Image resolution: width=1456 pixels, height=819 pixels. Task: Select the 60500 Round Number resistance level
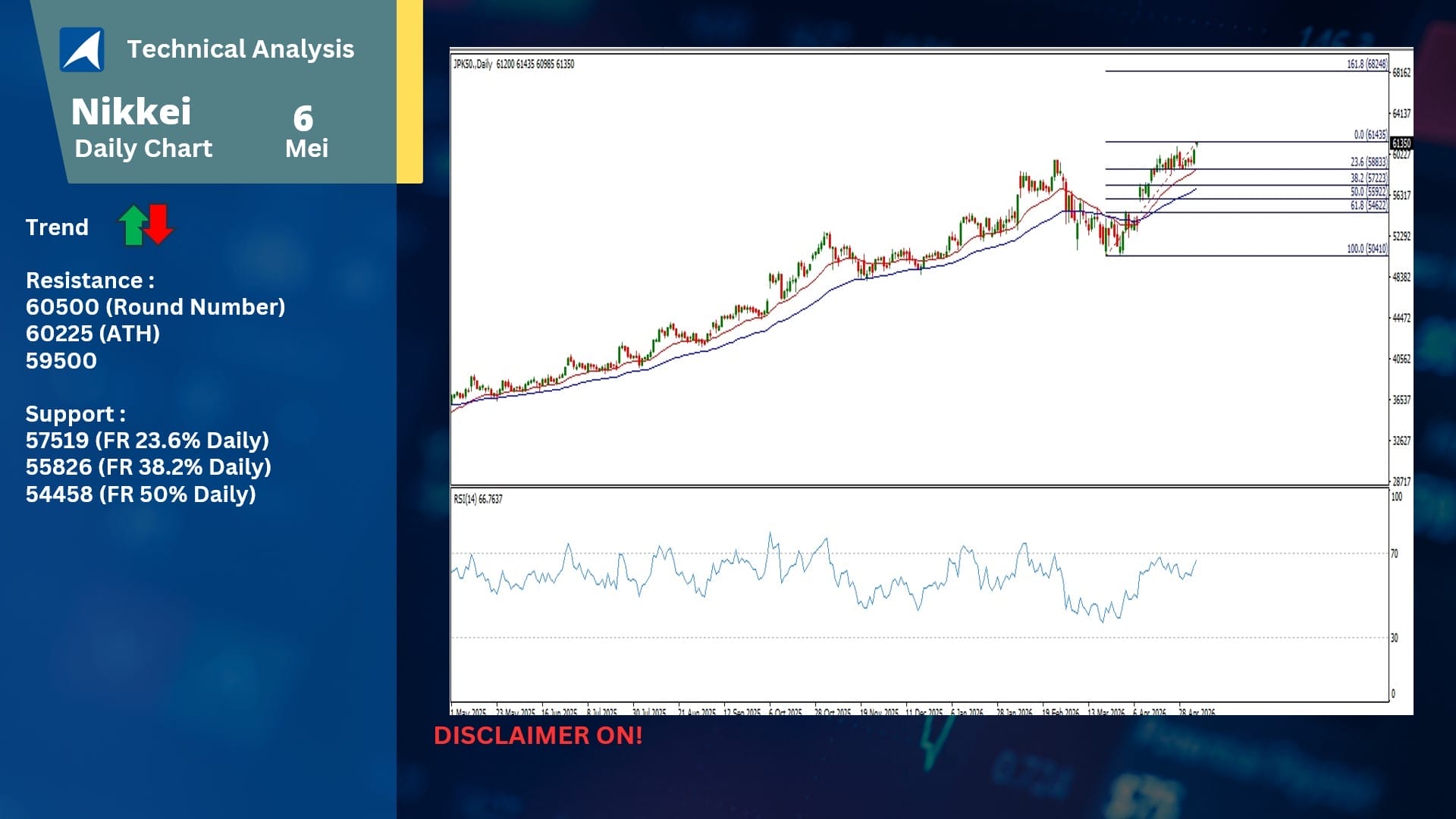pos(155,306)
